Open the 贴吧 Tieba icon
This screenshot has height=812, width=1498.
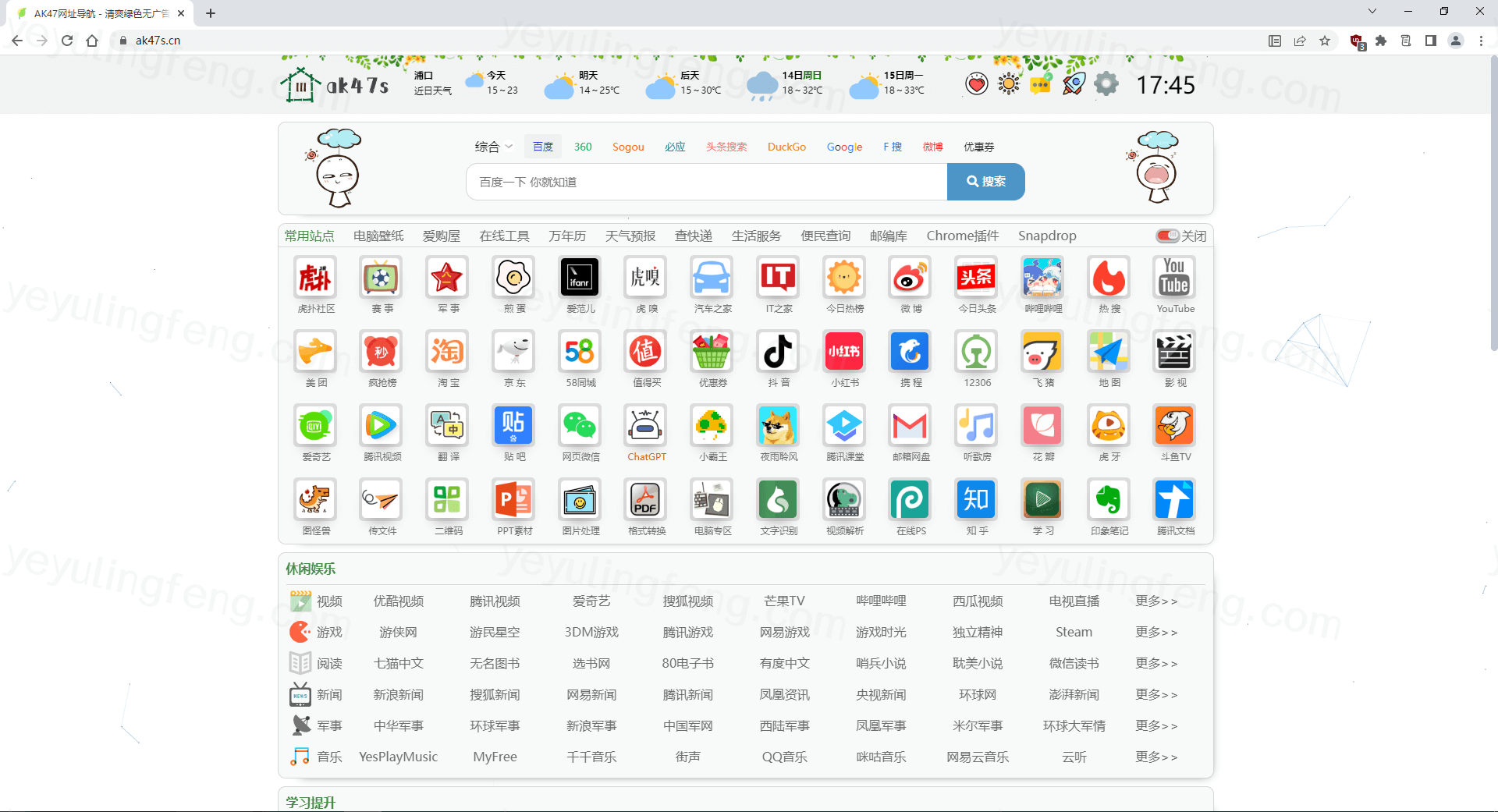click(x=513, y=426)
